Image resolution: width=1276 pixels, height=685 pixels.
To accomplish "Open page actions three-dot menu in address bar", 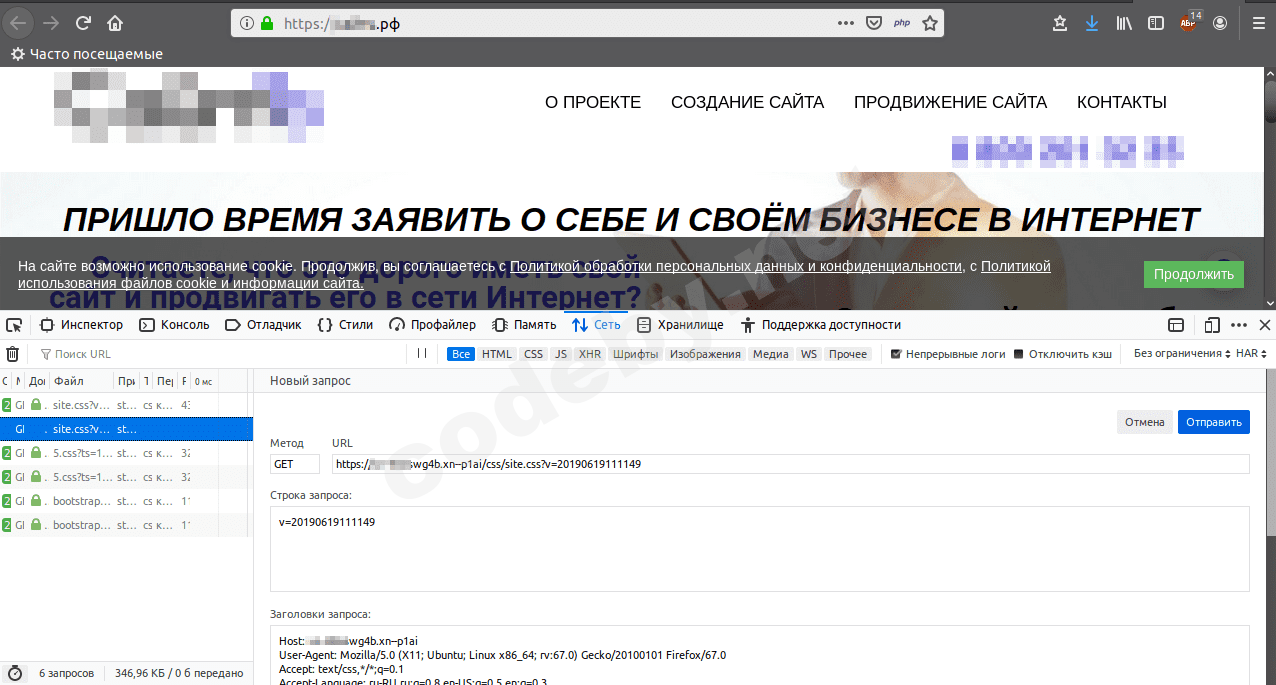I will click(845, 23).
